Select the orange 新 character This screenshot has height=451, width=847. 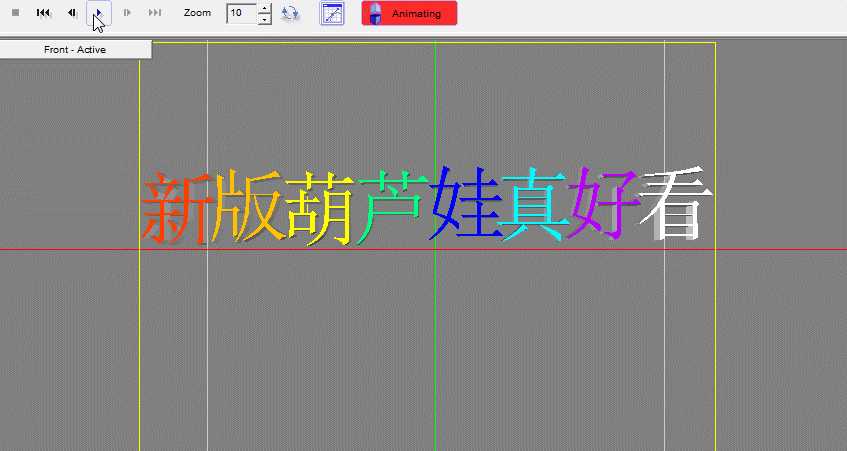[x=176, y=208]
